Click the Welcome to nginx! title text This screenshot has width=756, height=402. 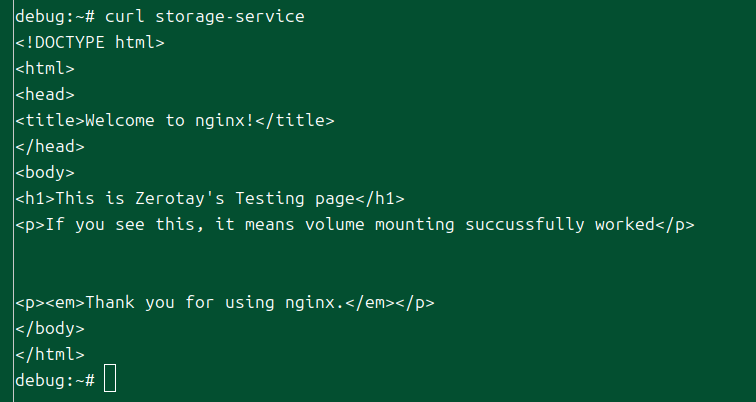165,121
